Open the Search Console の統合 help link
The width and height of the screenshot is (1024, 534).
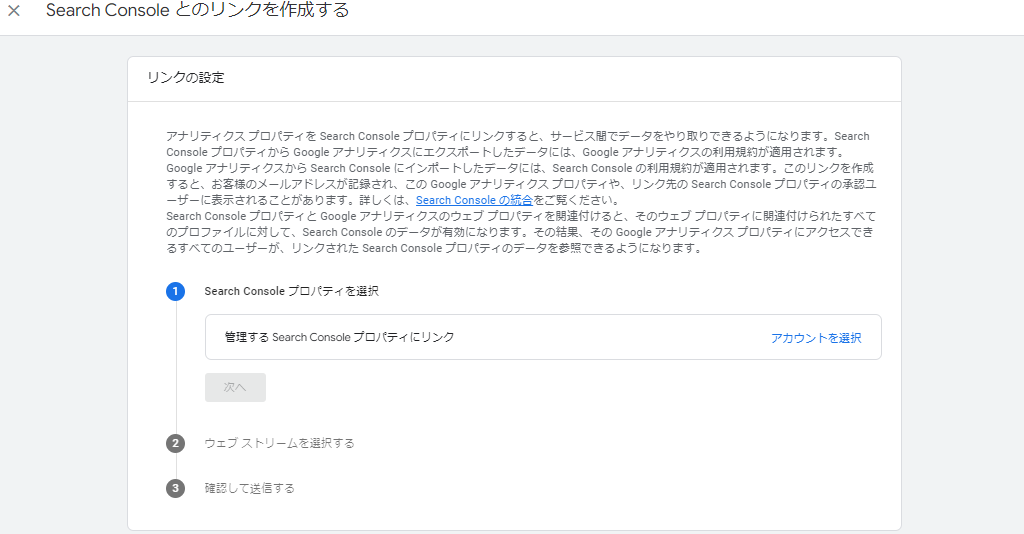click(x=474, y=200)
